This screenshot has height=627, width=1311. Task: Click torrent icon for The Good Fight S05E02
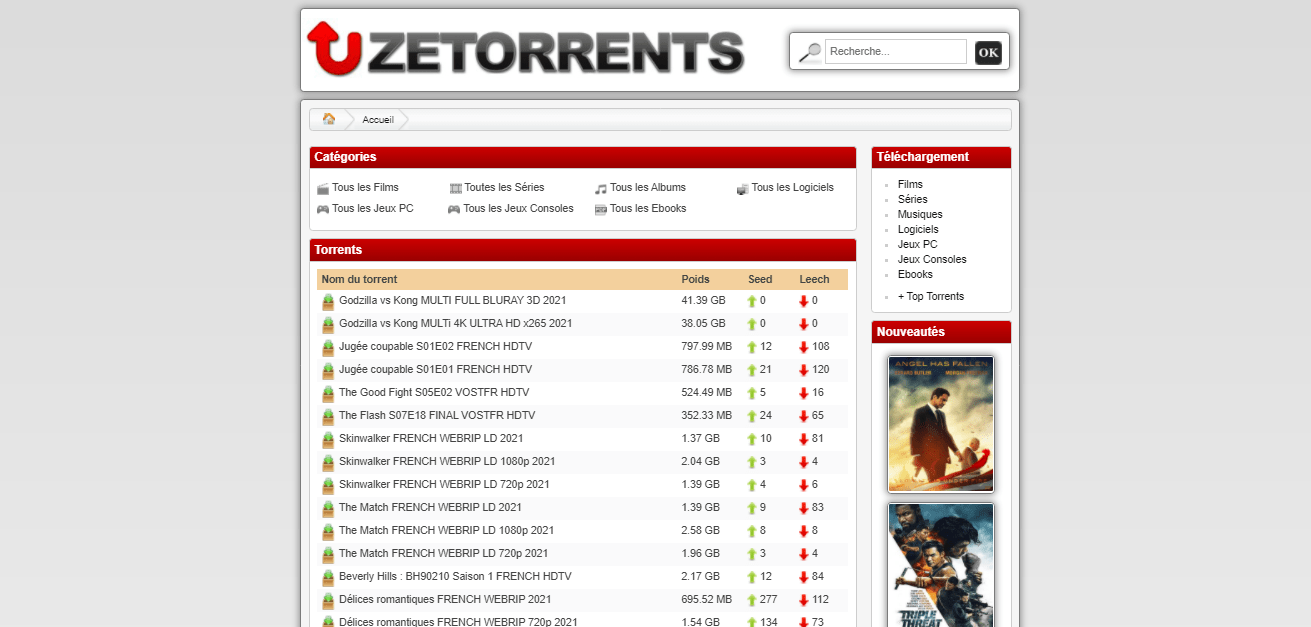point(328,393)
